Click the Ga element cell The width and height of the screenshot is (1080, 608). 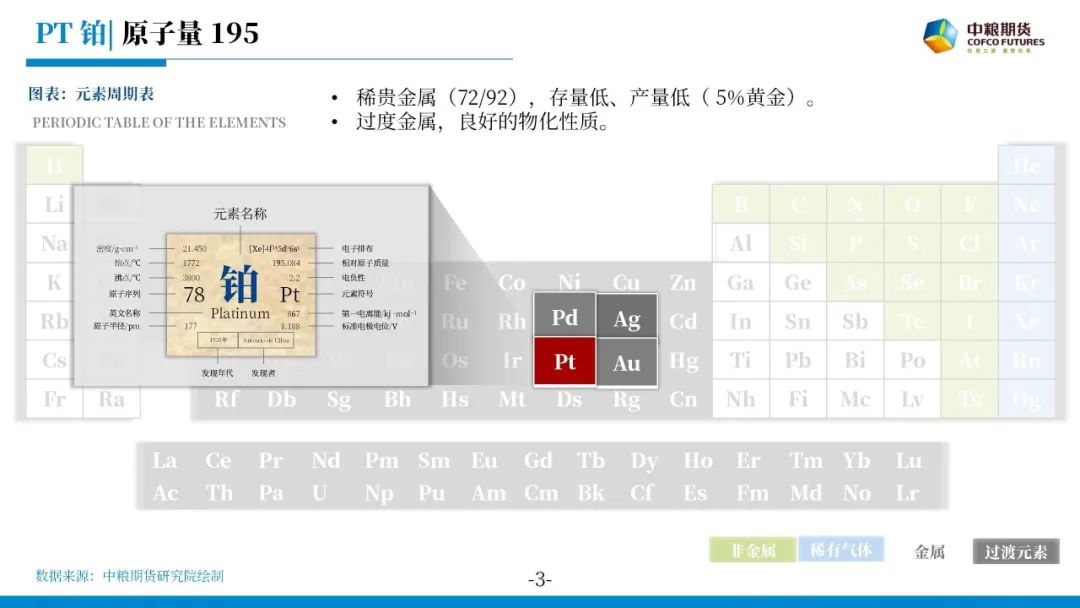click(x=741, y=282)
